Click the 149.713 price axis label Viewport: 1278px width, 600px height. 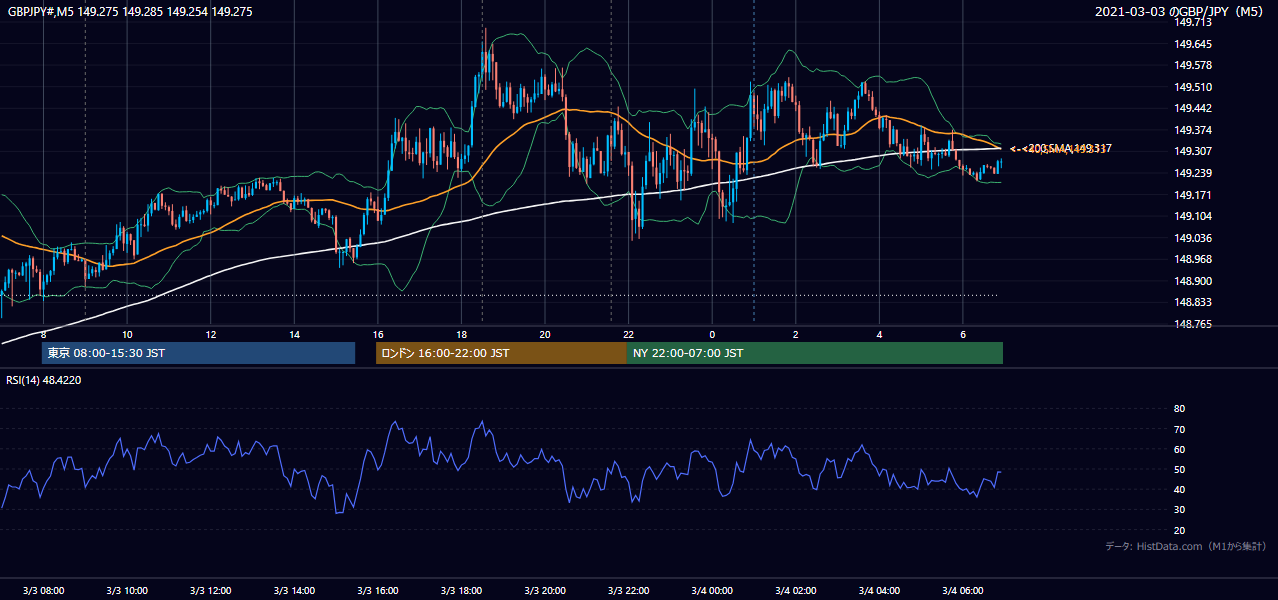[x=1193, y=23]
